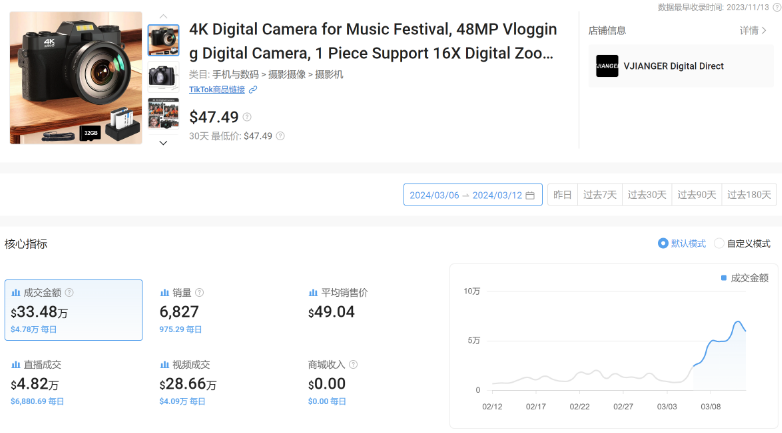Click the calendar icon in the date range field

530,195
